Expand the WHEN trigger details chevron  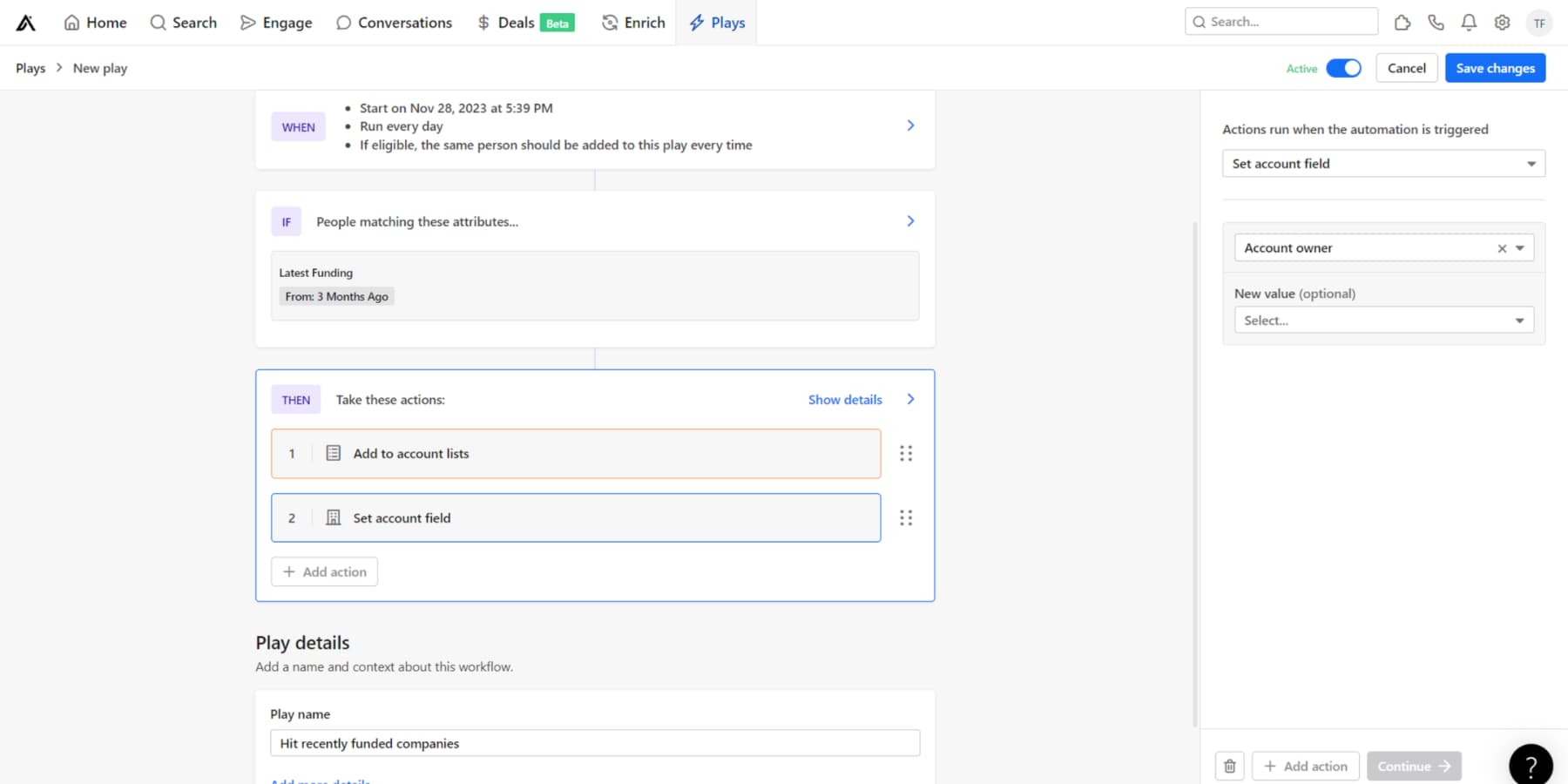pos(910,125)
